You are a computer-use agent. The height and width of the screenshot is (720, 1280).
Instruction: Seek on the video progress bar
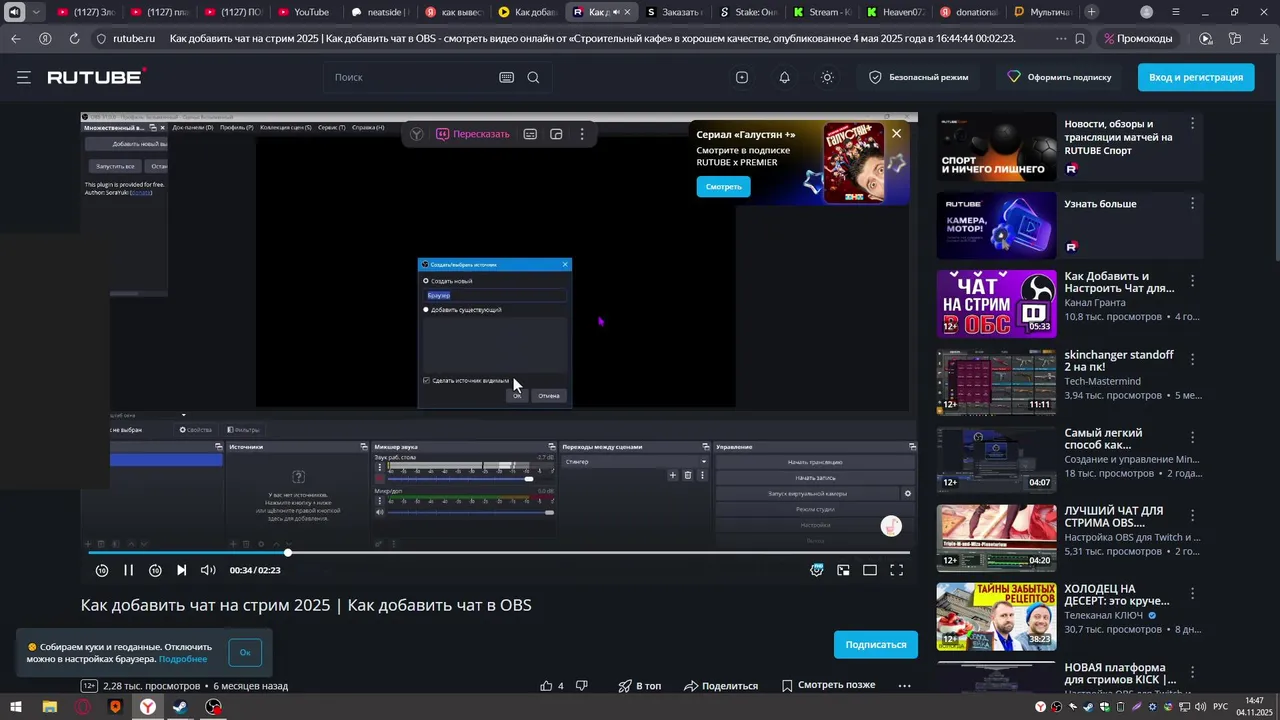(x=499, y=552)
